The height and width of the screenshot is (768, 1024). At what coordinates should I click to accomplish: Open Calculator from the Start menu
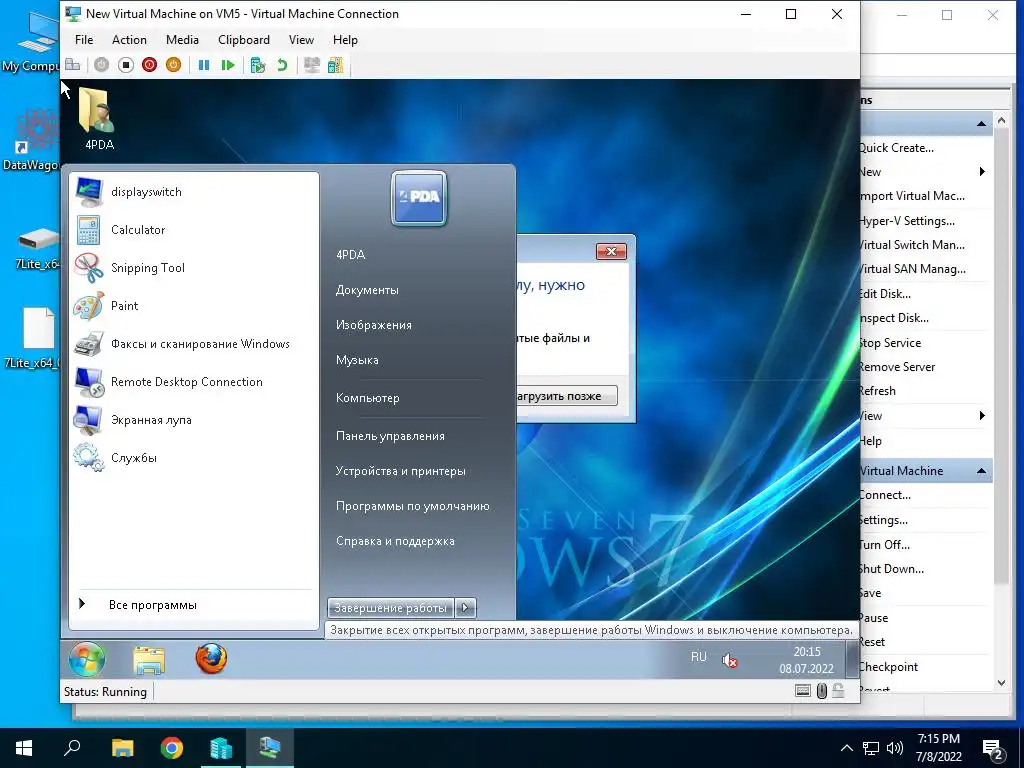pos(195,230)
